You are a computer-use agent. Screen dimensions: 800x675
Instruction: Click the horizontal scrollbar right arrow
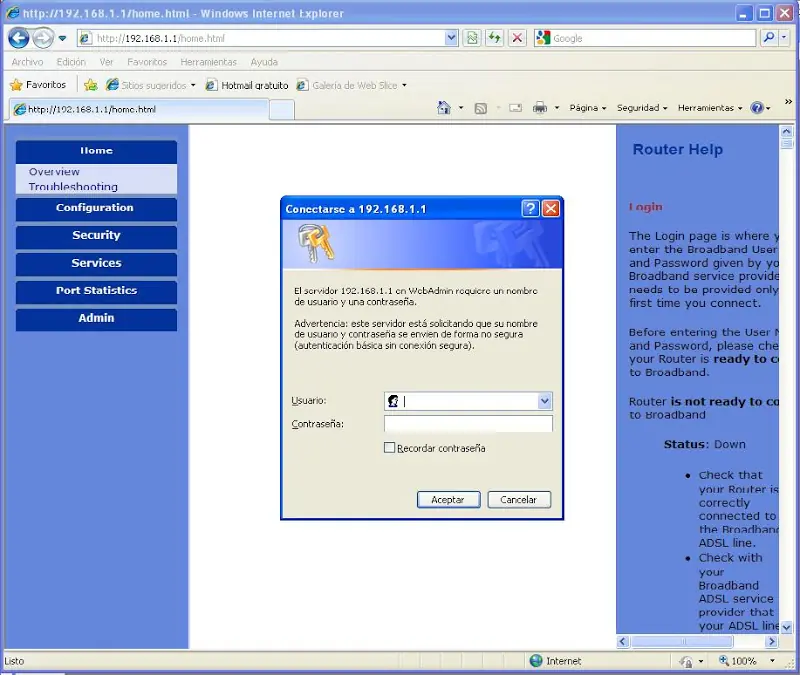tap(771, 641)
